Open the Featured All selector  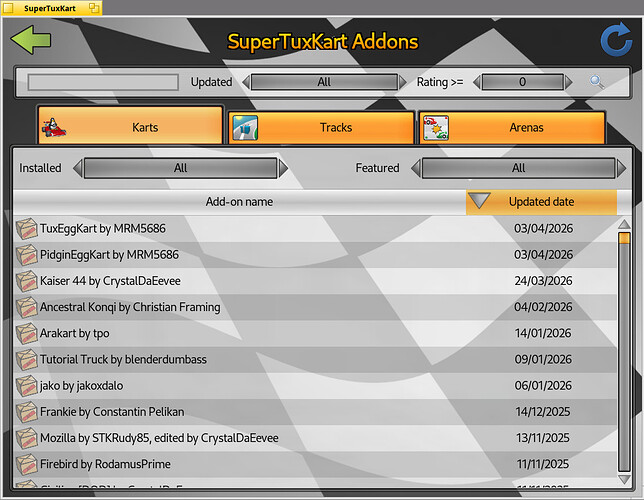click(519, 168)
